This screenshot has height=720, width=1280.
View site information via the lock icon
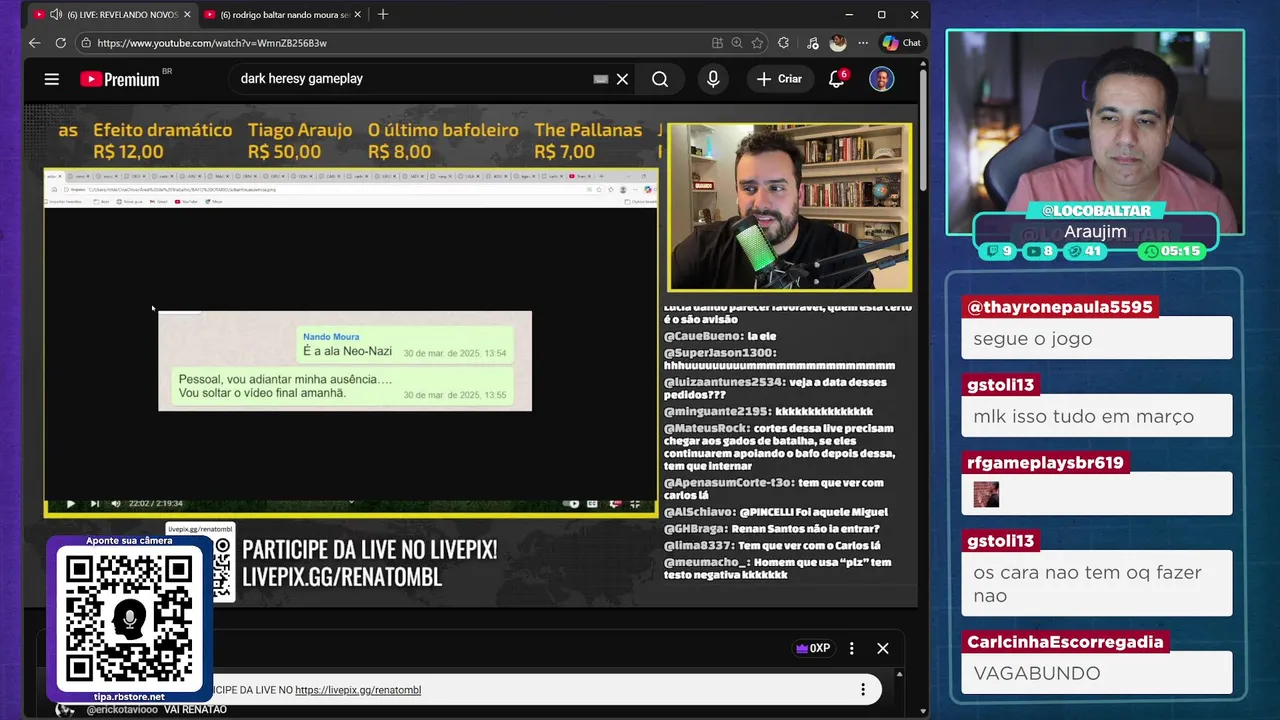[x=86, y=43]
